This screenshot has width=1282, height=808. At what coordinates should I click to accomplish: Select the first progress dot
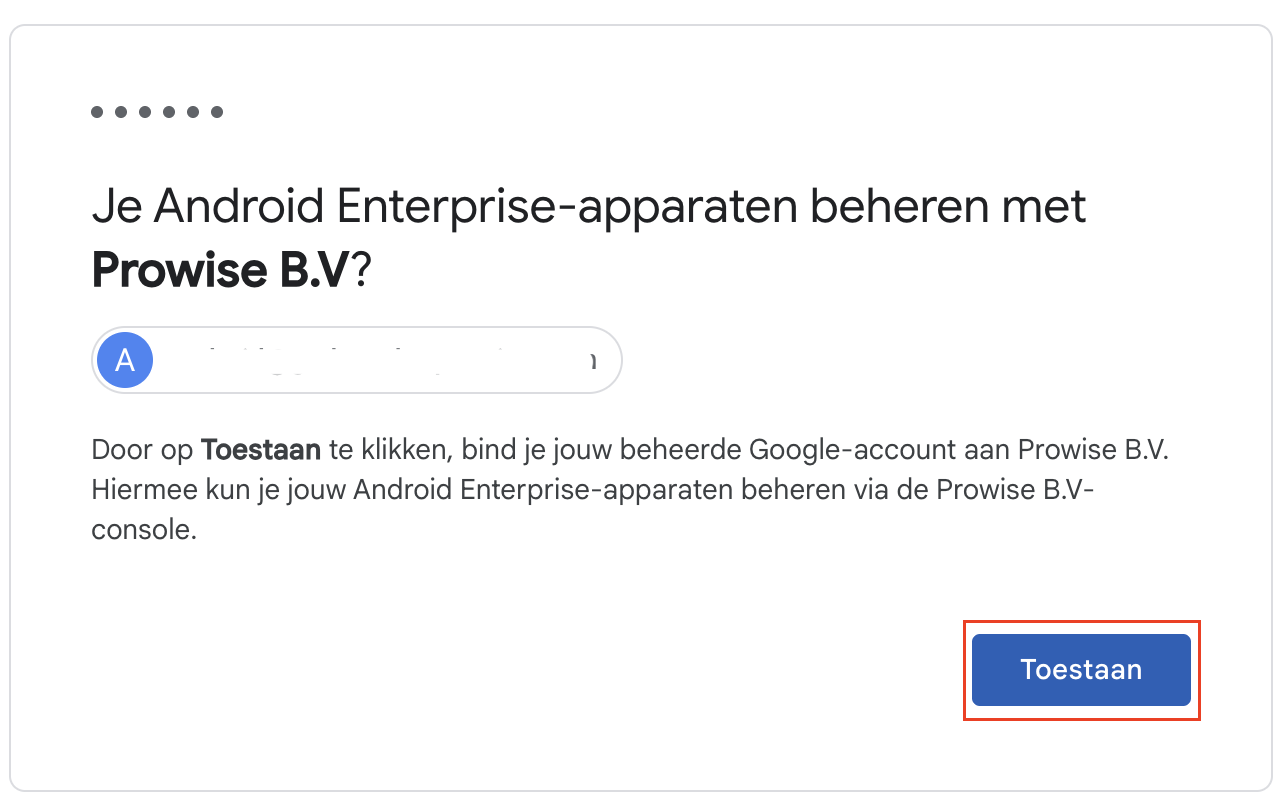97,112
